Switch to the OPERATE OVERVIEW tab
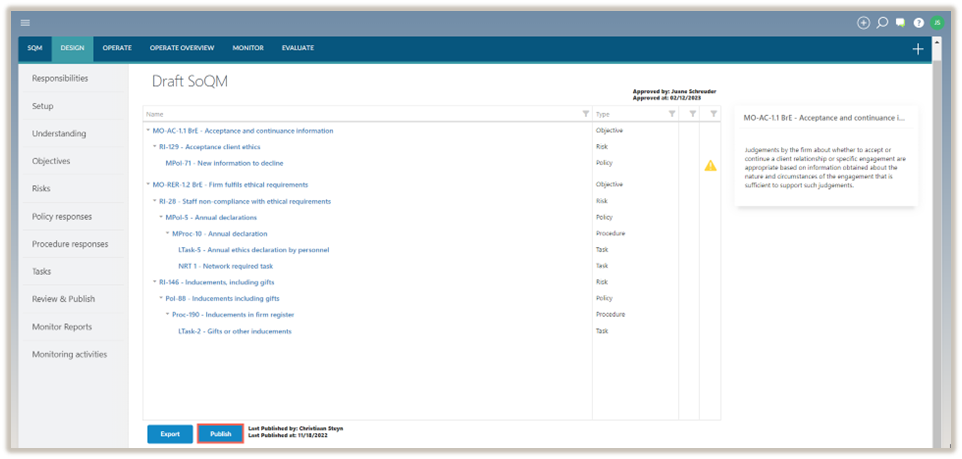Image resolution: width=962 pixels, height=459 pixels. point(182,48)
